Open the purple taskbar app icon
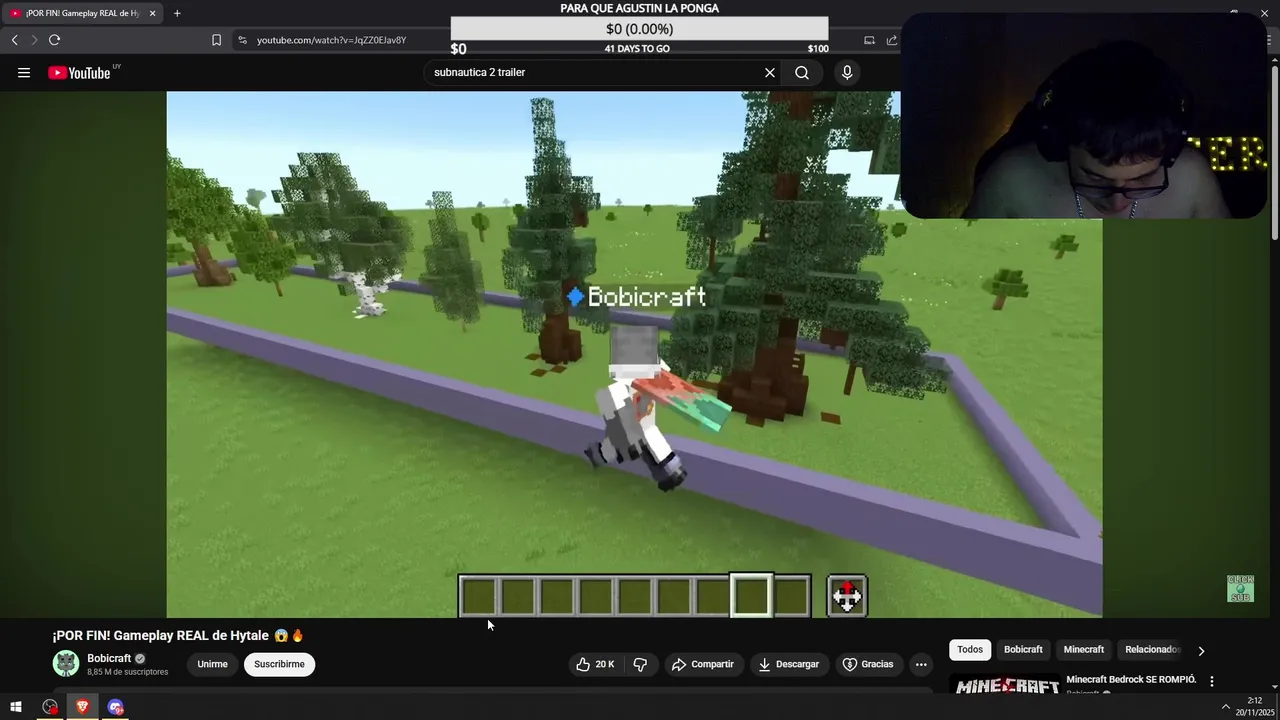Viewport: 1280px width, 720px height. tap(115, 707)
